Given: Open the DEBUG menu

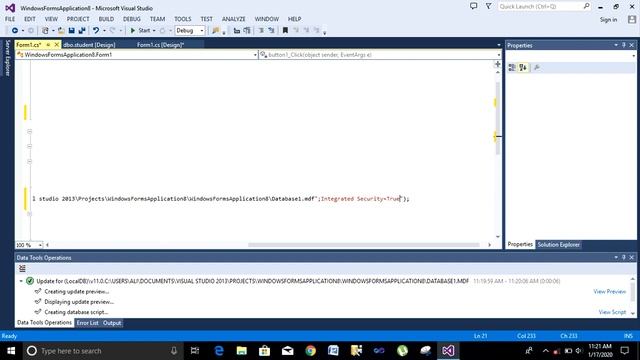Looking at the screenshot, I should point(131,19).
